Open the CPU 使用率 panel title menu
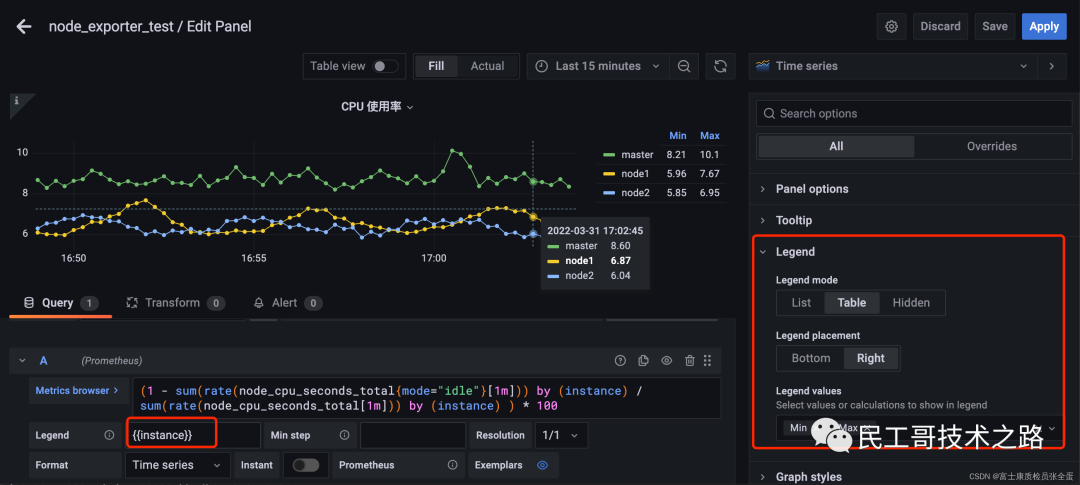Image resolution: width=1080 pixels, height=485 pixels. (377, 107)
